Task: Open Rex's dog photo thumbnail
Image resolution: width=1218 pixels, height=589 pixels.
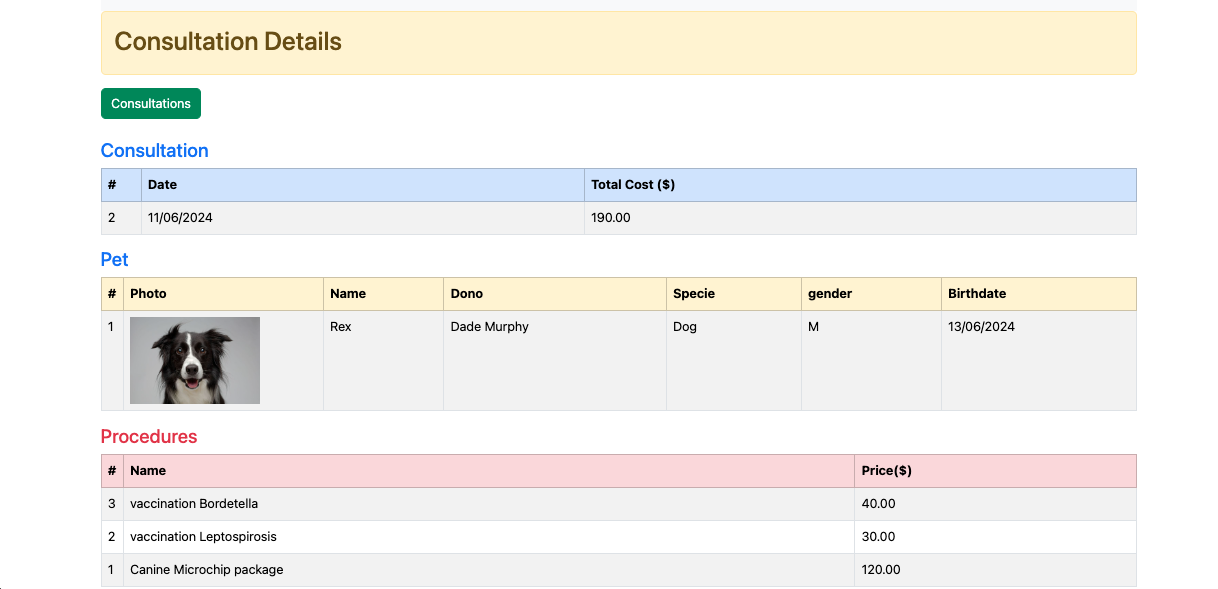Action: pyautogui.click(x=195, y=360)
